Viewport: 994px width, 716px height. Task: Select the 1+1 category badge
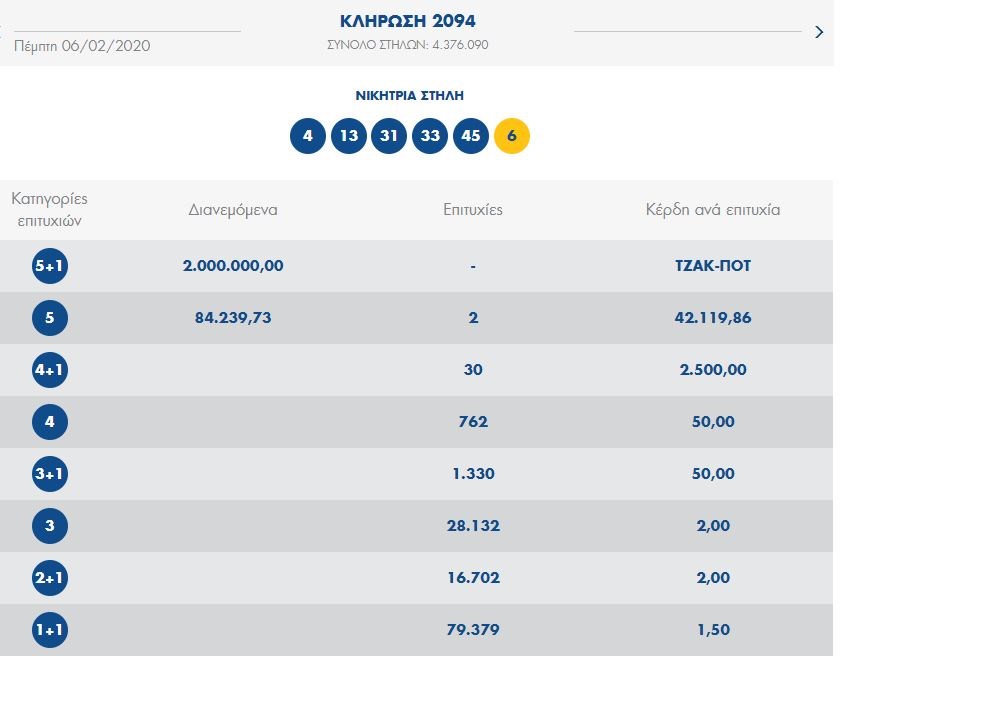(50, 630)
